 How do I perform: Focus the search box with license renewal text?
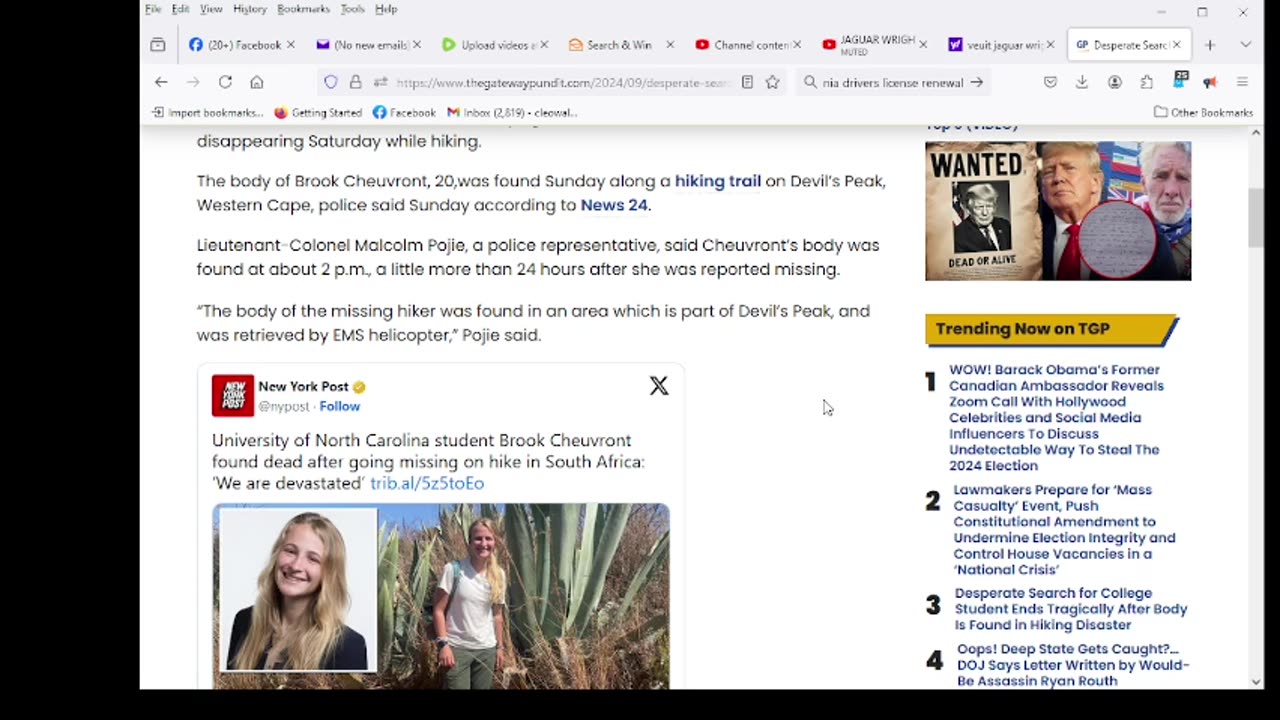click(892, 83)
